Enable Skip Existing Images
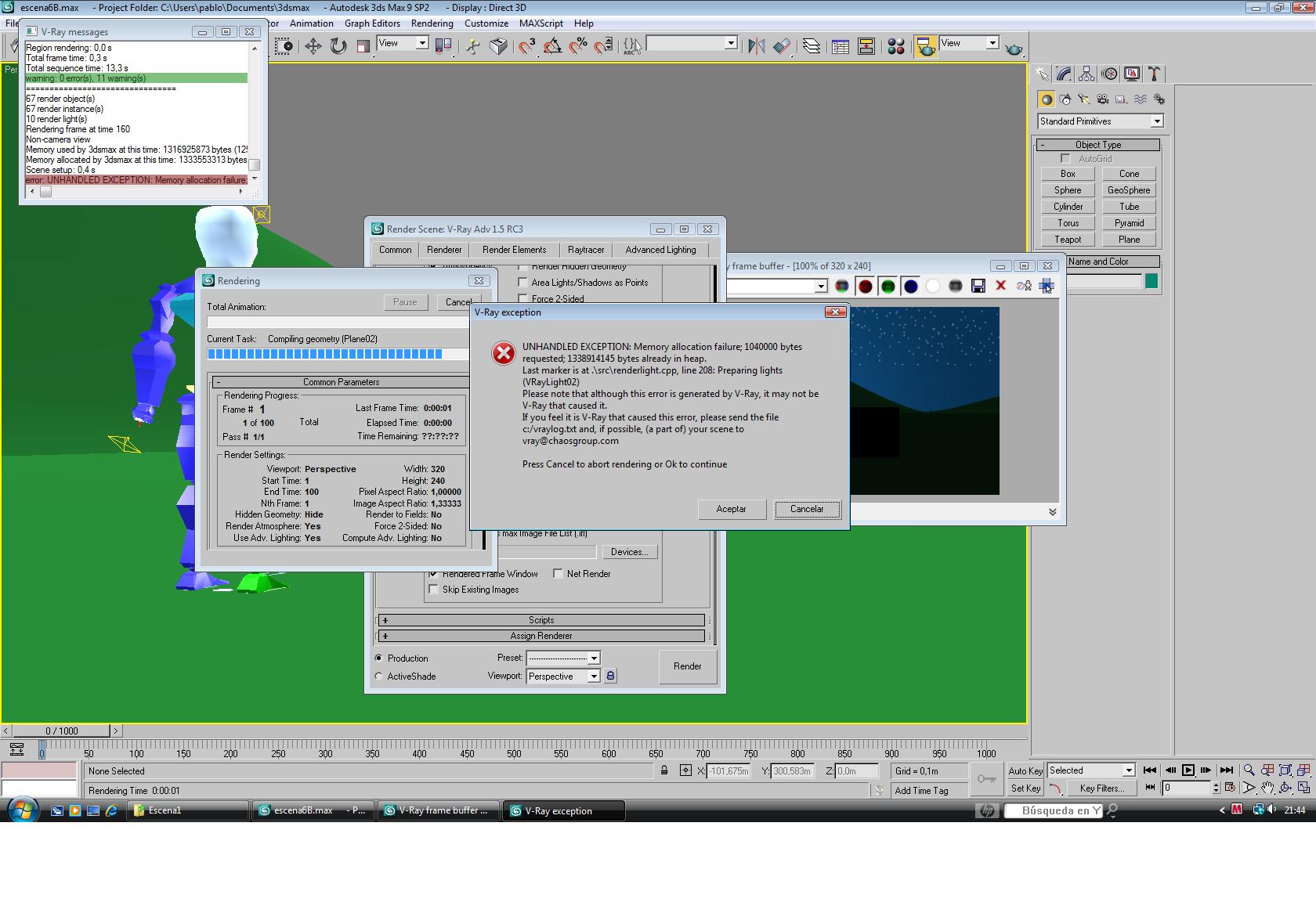 pos(434,590)
